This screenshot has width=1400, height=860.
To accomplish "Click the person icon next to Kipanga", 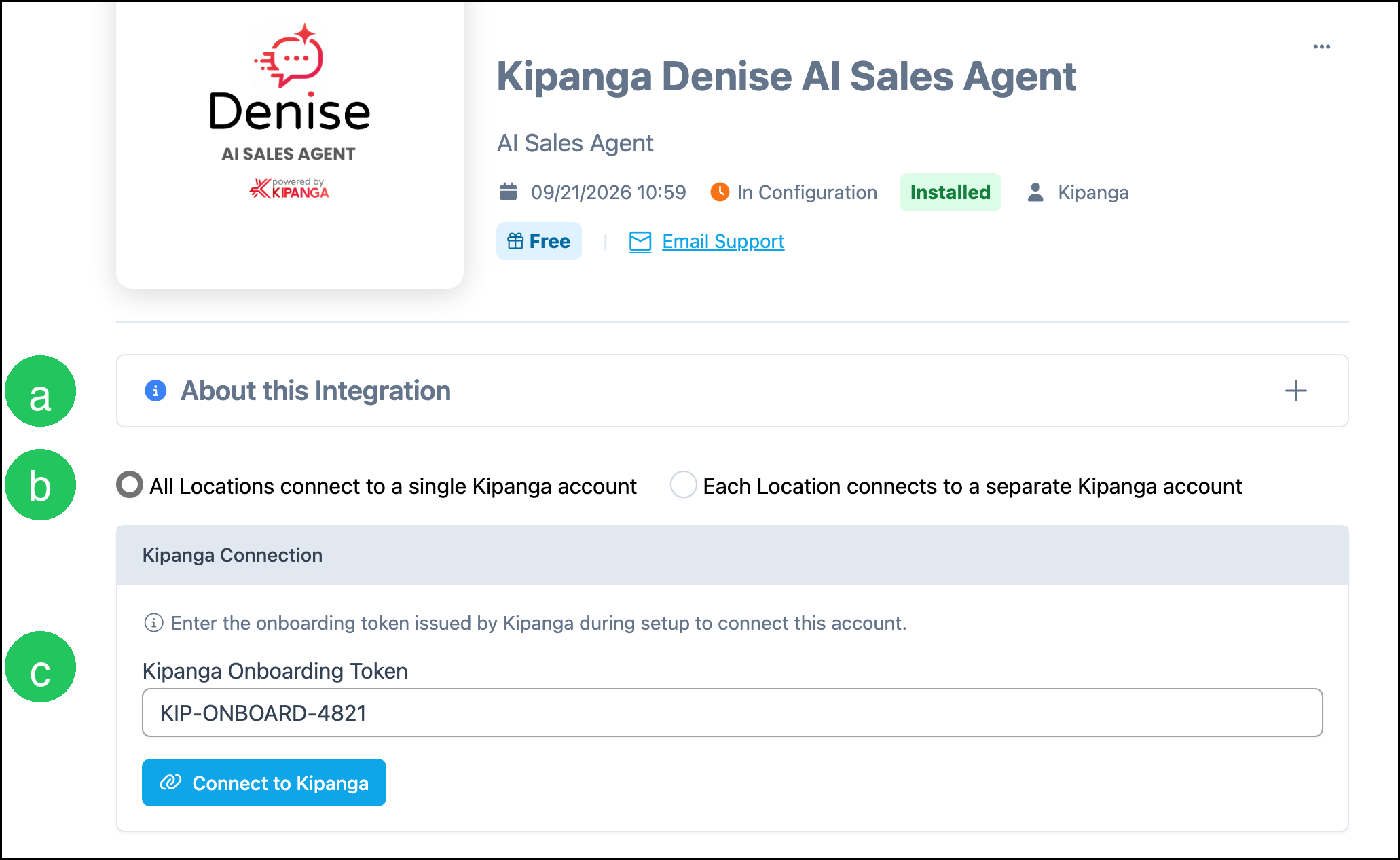I will click(x=1035, y=192).
